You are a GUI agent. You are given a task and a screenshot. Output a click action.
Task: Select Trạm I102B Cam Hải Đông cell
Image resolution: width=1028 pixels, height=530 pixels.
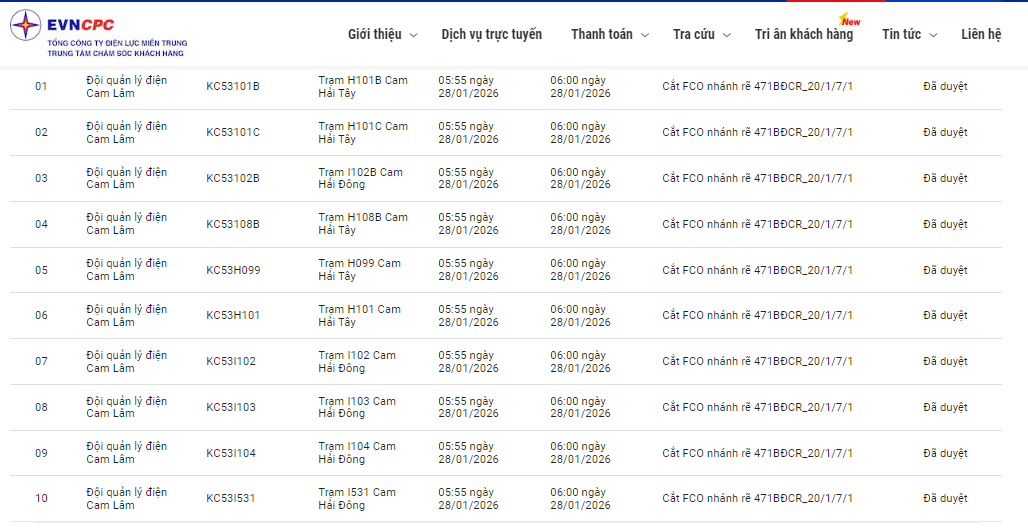(x=361, y=178)
